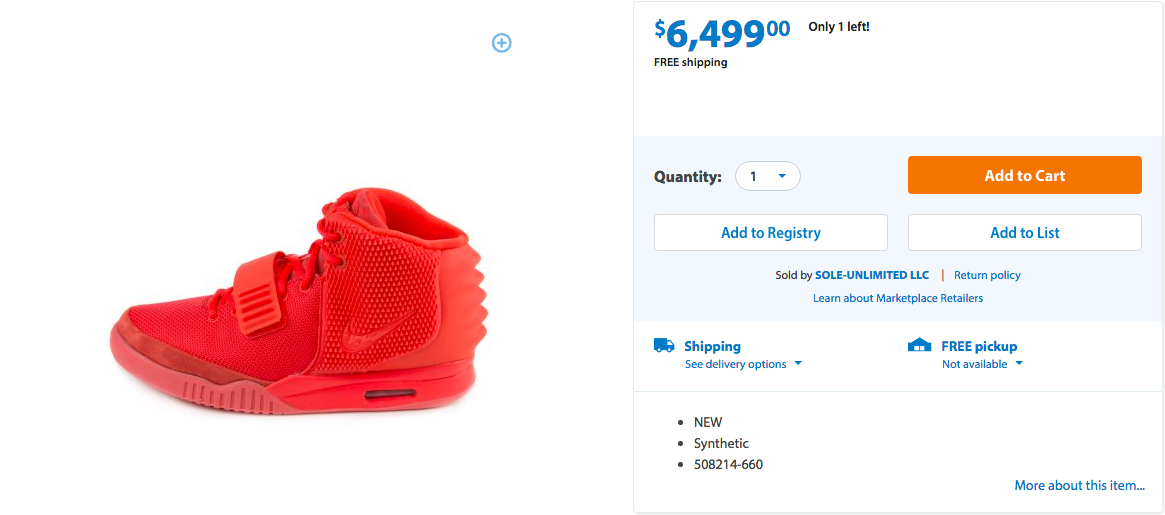Open the SOLE-UNLIMITED LLC seller link
The image size is (1165, 515).
(x=872, y=275)
